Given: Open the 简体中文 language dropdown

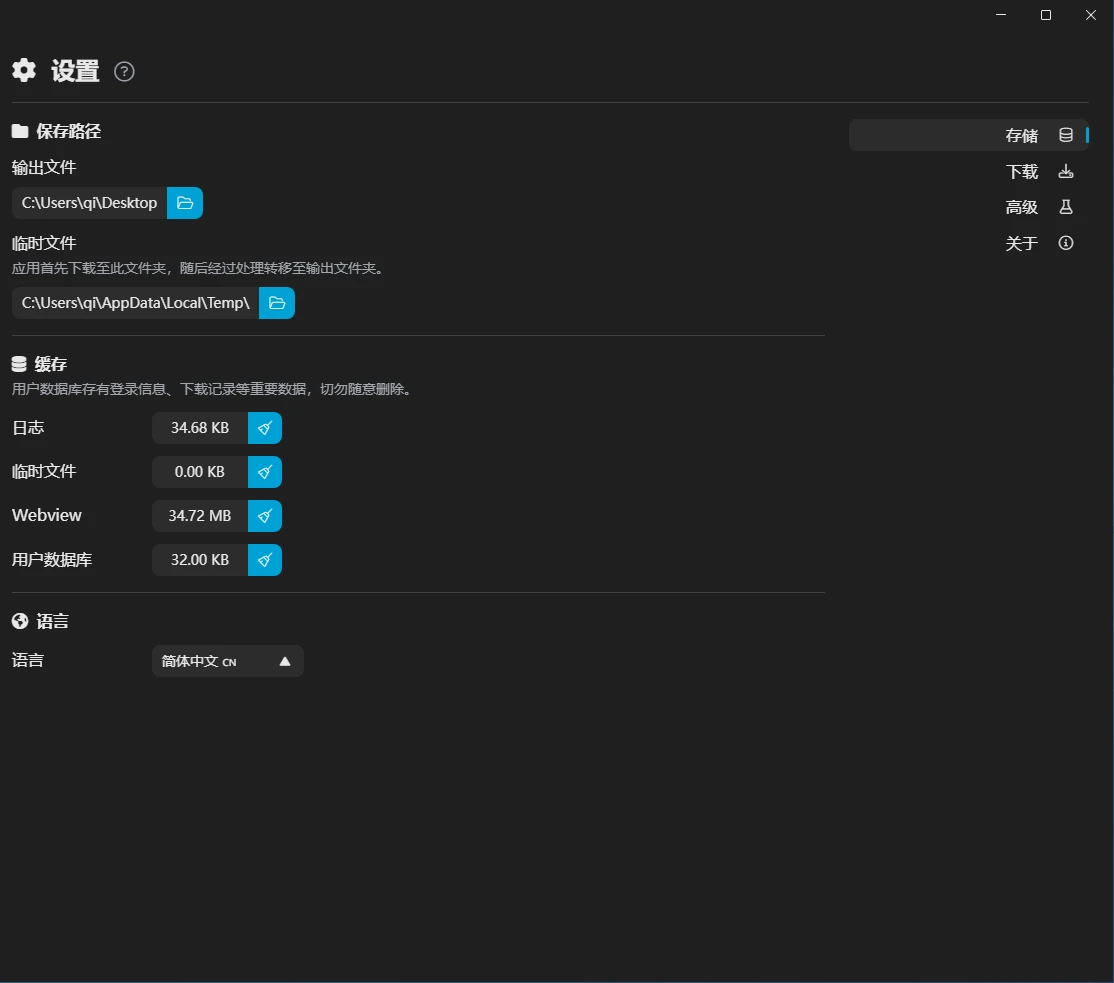Looking at the screenshot, I should 215,661.
